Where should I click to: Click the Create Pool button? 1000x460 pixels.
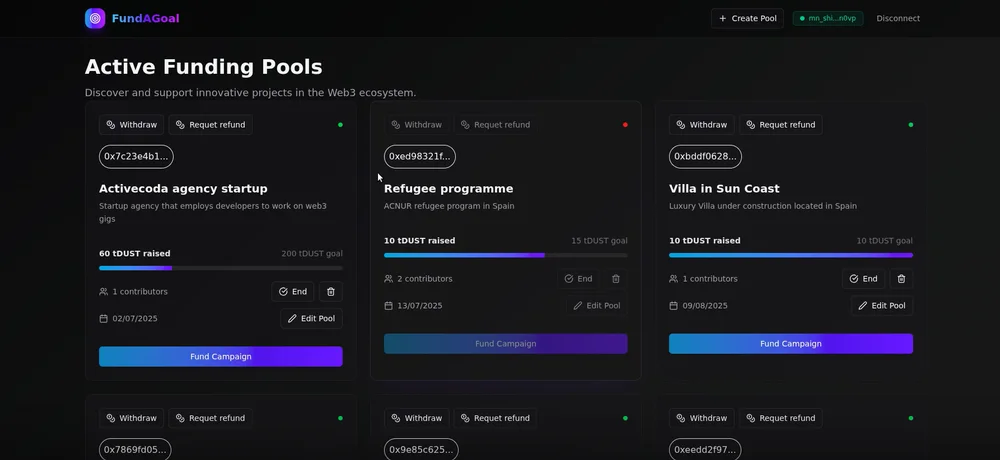[x=747, y=19]
